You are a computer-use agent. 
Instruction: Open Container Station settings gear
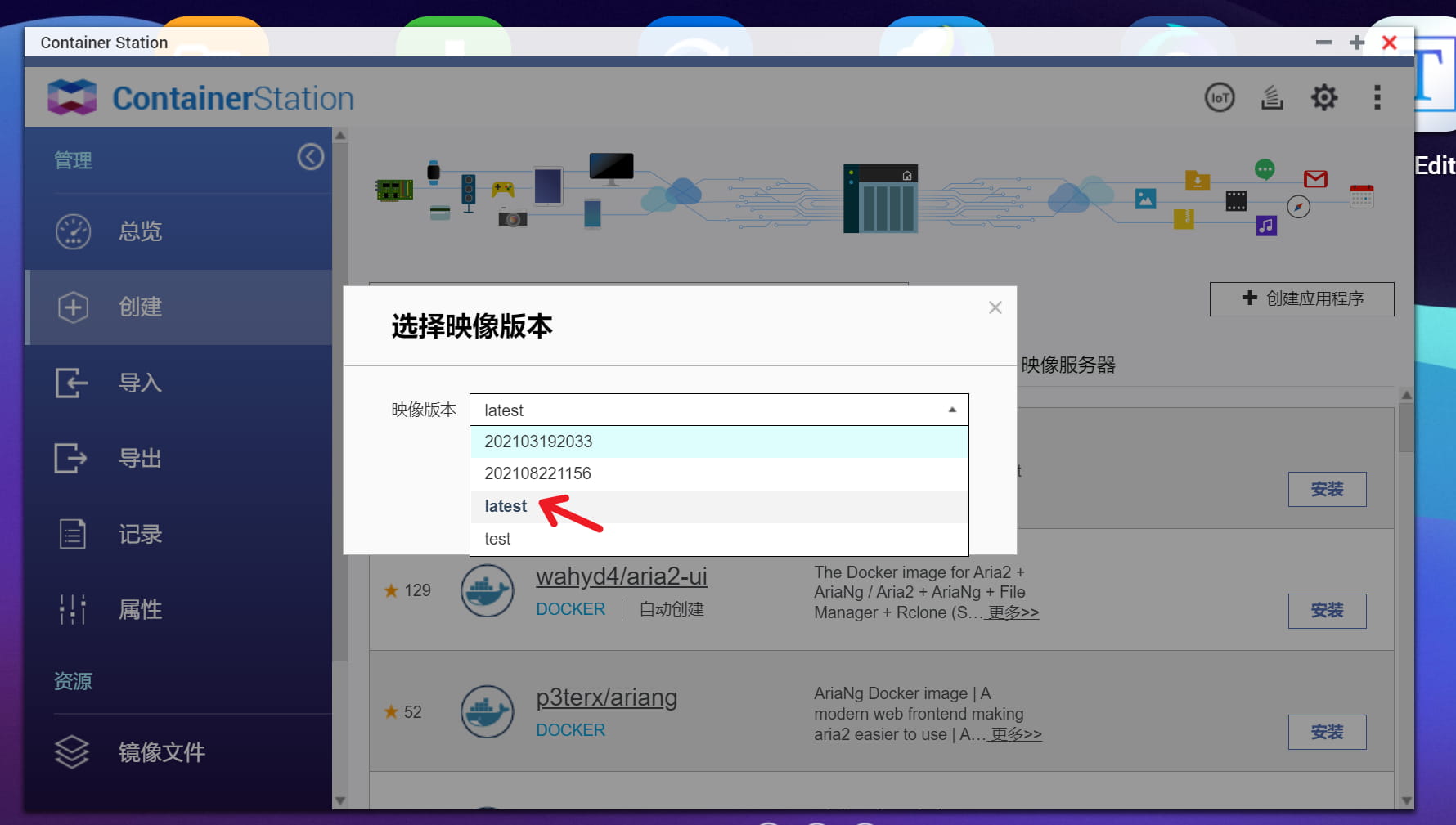tap(1323, 97)
